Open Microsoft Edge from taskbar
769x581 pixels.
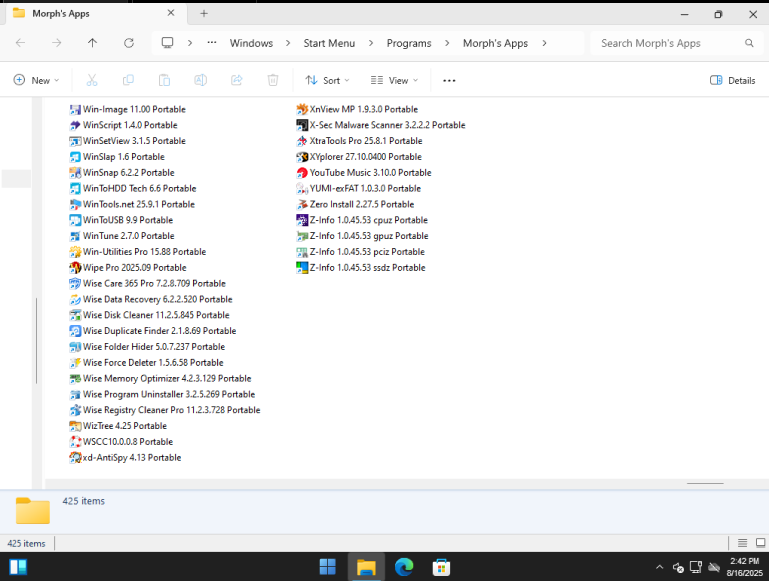[x=404, y=567]
